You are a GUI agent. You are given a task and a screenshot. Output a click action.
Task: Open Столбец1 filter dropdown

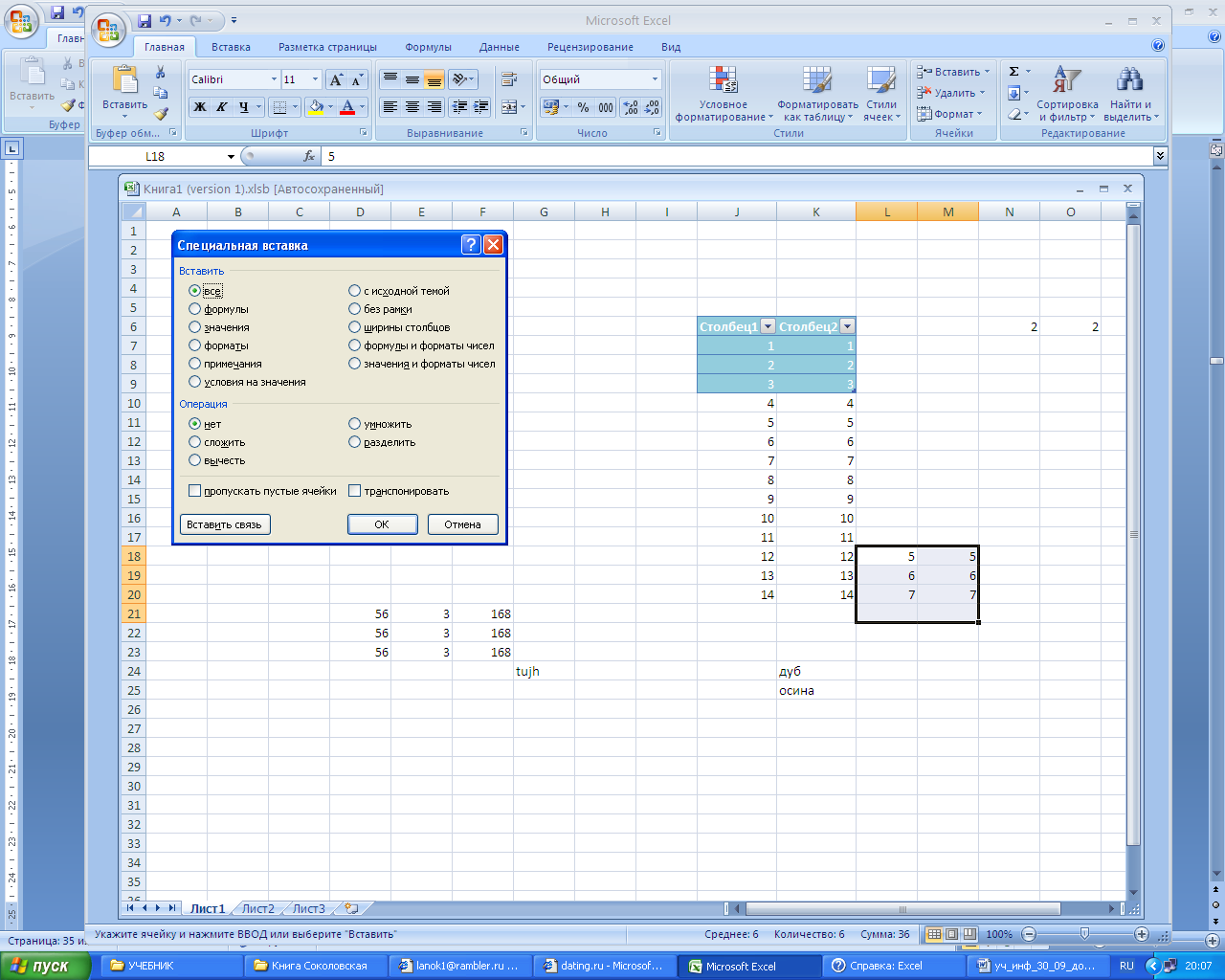click(x=768, y=326)
